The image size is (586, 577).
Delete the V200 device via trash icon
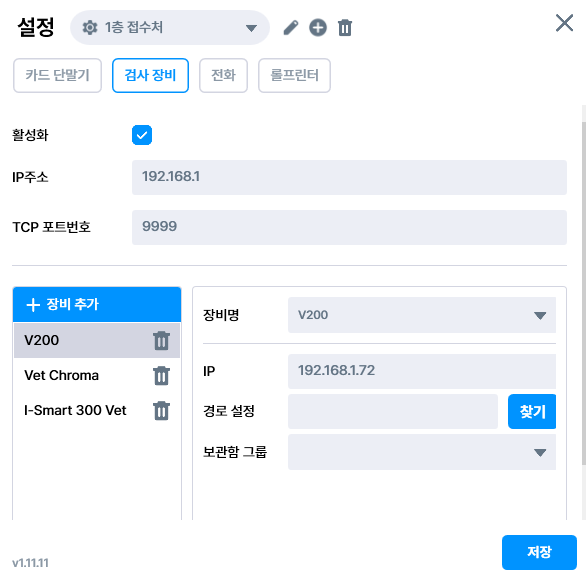pos(161,340)
